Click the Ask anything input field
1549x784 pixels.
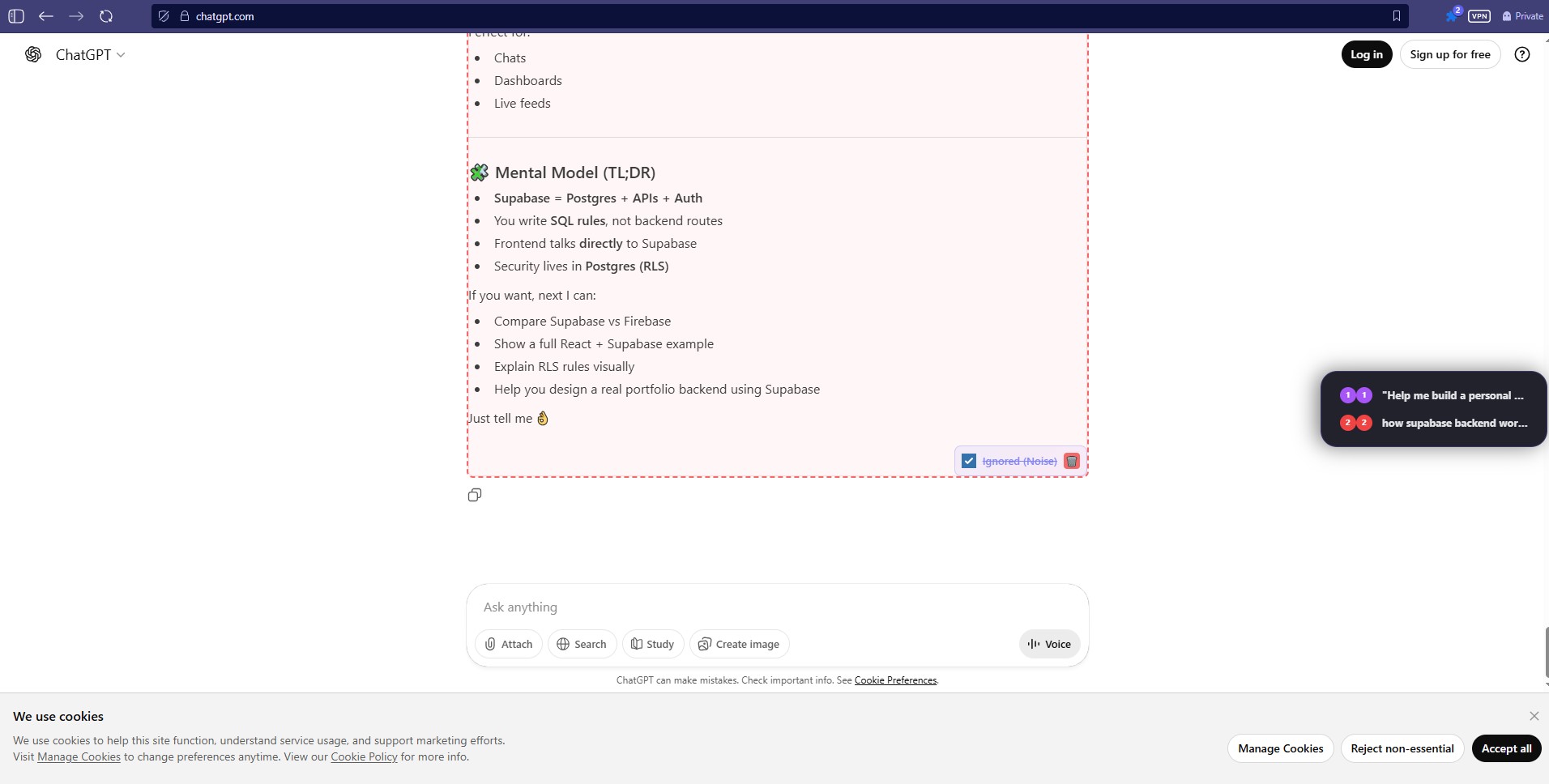776,607
